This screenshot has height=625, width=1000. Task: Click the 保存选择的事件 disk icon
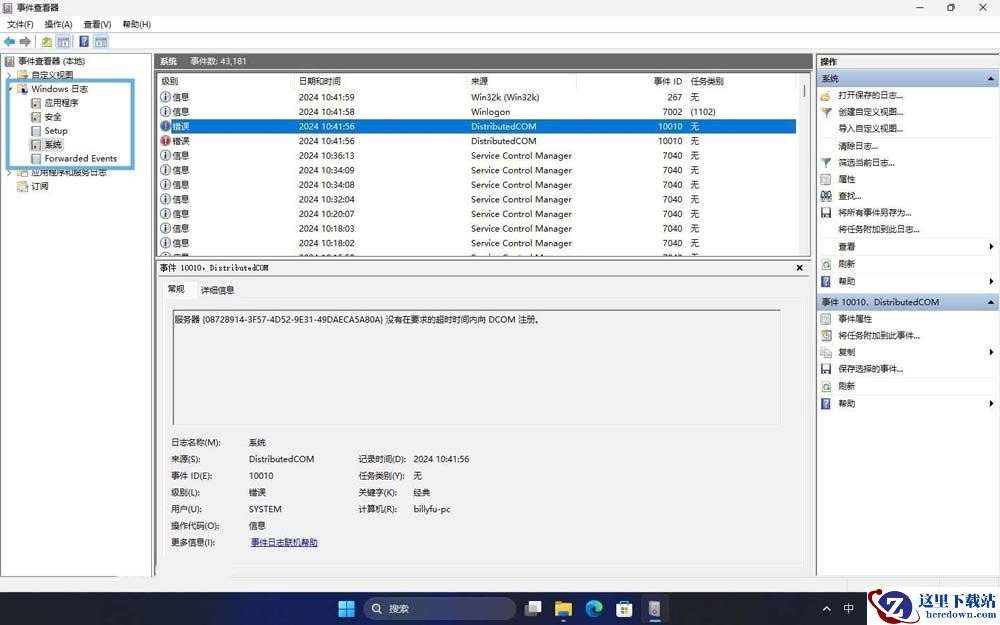[x=826, y=369]
